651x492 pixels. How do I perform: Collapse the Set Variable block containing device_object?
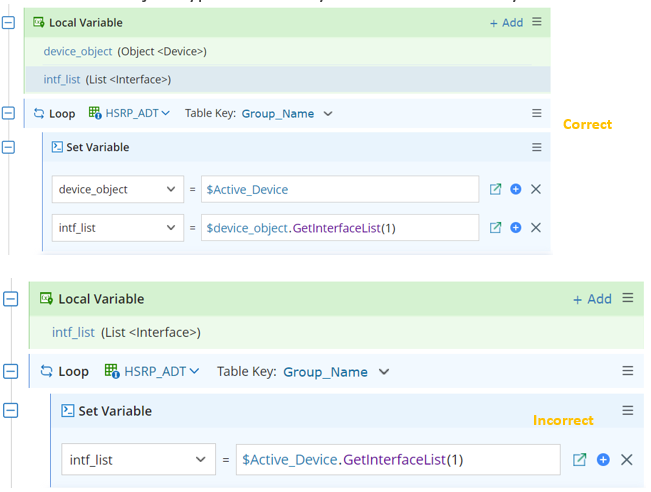coord(8,147)
